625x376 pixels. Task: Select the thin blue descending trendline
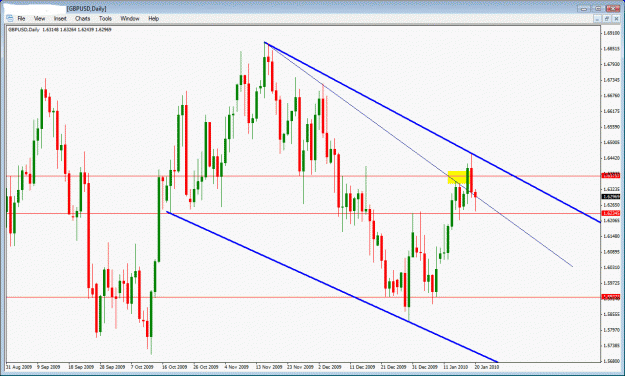coord(419,155)
